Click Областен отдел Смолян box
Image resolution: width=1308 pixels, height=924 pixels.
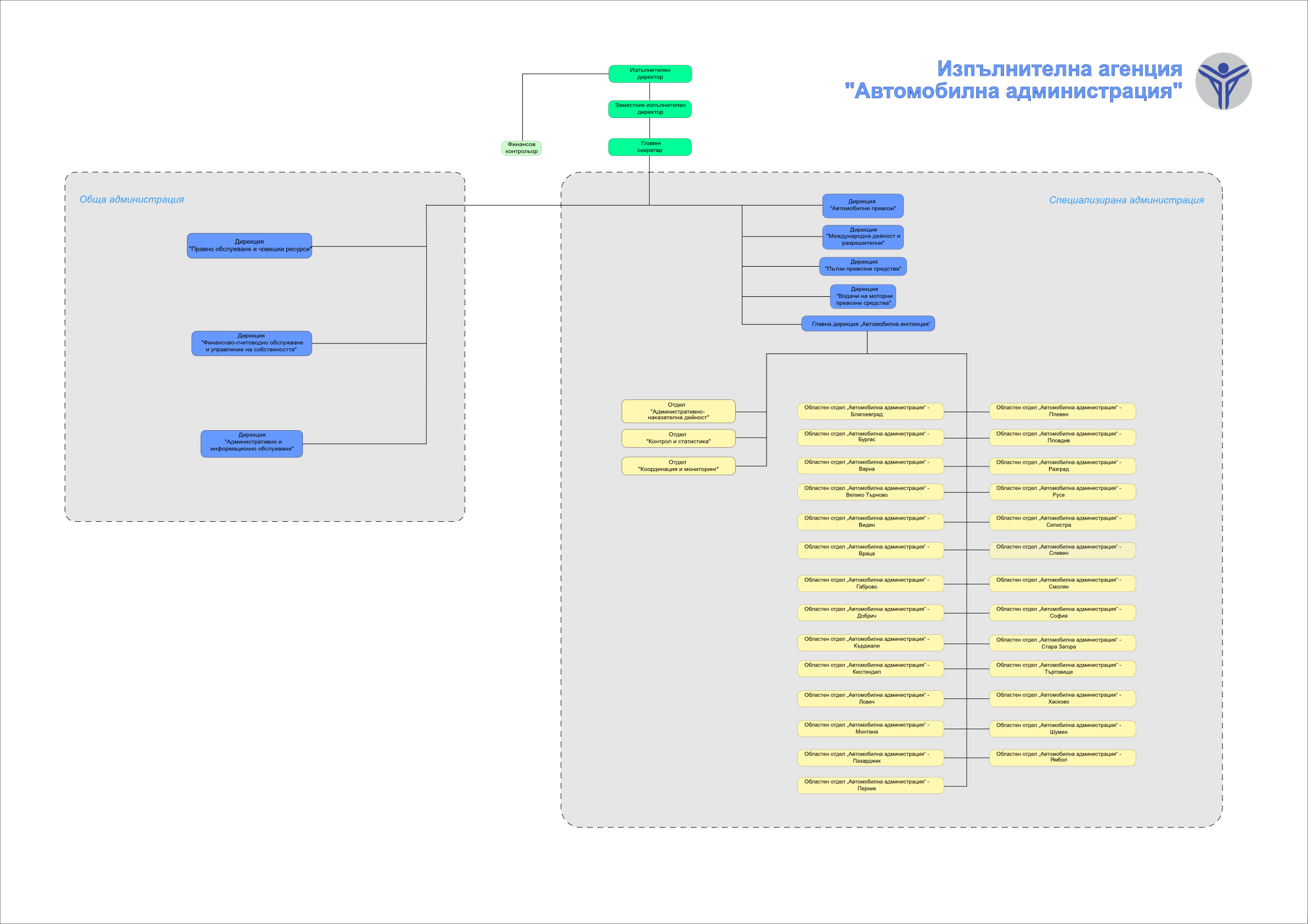1062,583
